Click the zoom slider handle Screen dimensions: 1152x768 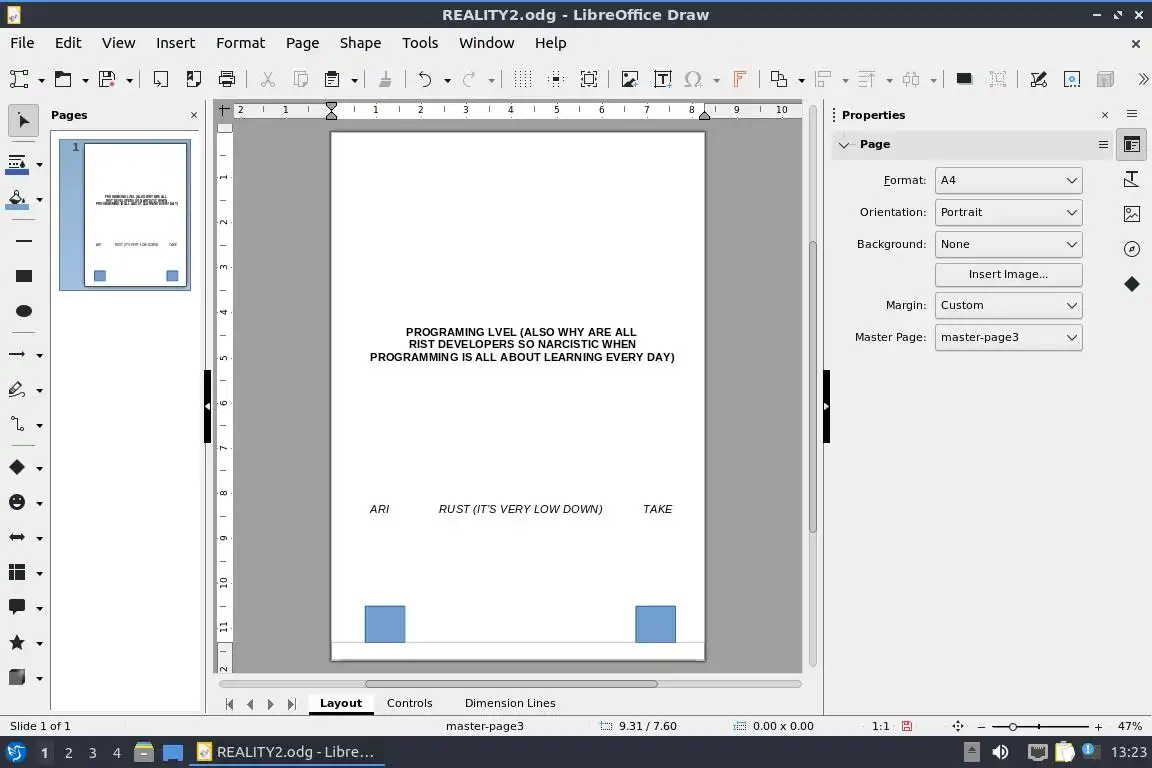tap(1012, 727)
